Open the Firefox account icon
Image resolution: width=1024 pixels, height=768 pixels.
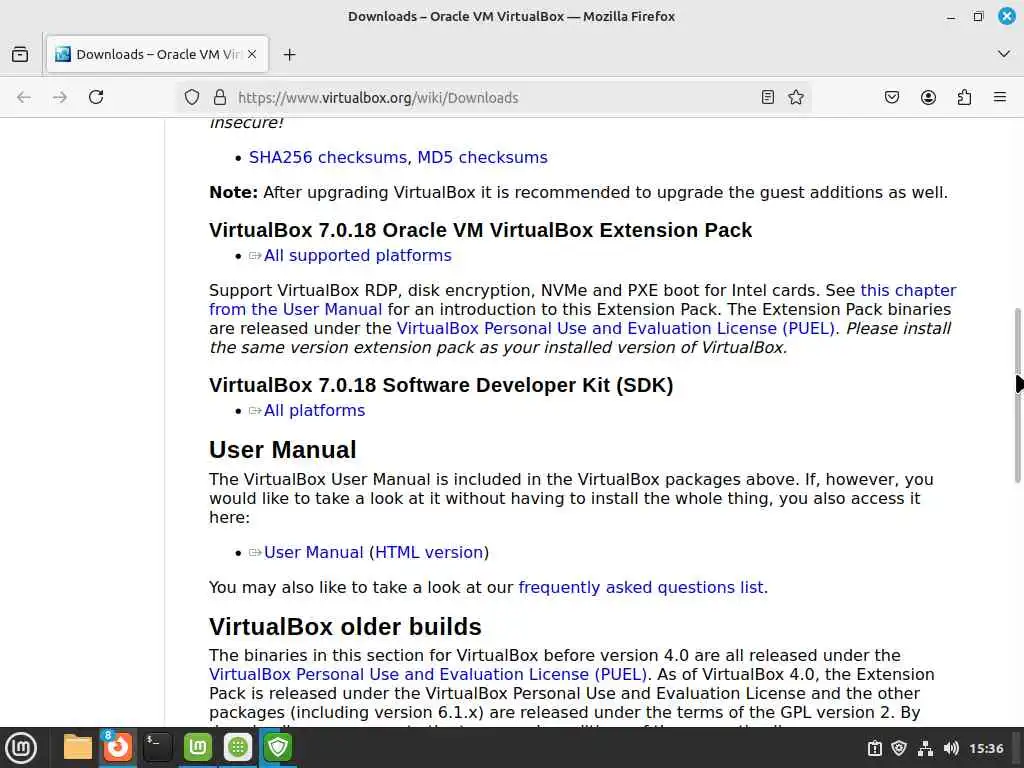928,97
